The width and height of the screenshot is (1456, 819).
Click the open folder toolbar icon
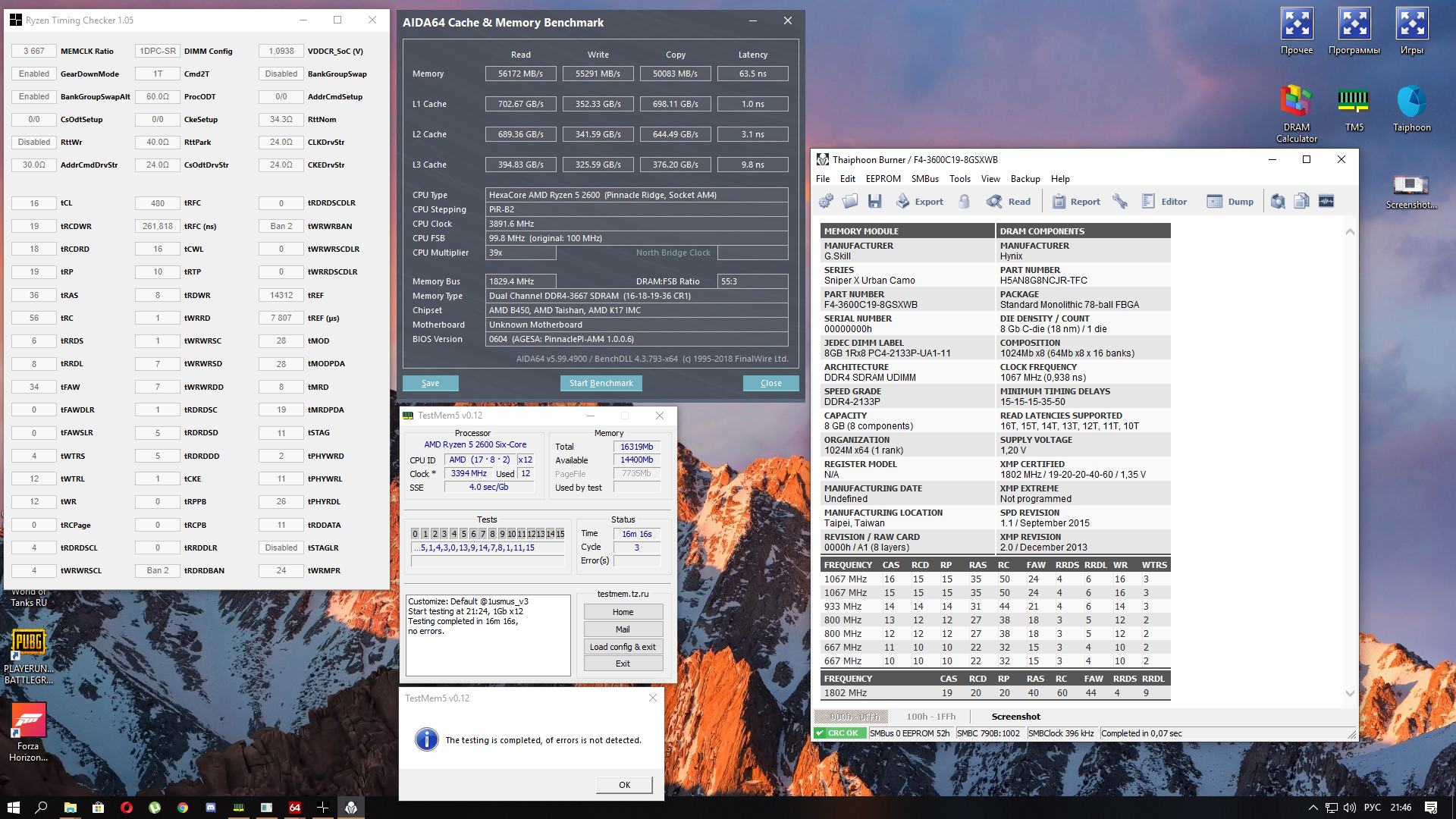click(x=850, y=202)
